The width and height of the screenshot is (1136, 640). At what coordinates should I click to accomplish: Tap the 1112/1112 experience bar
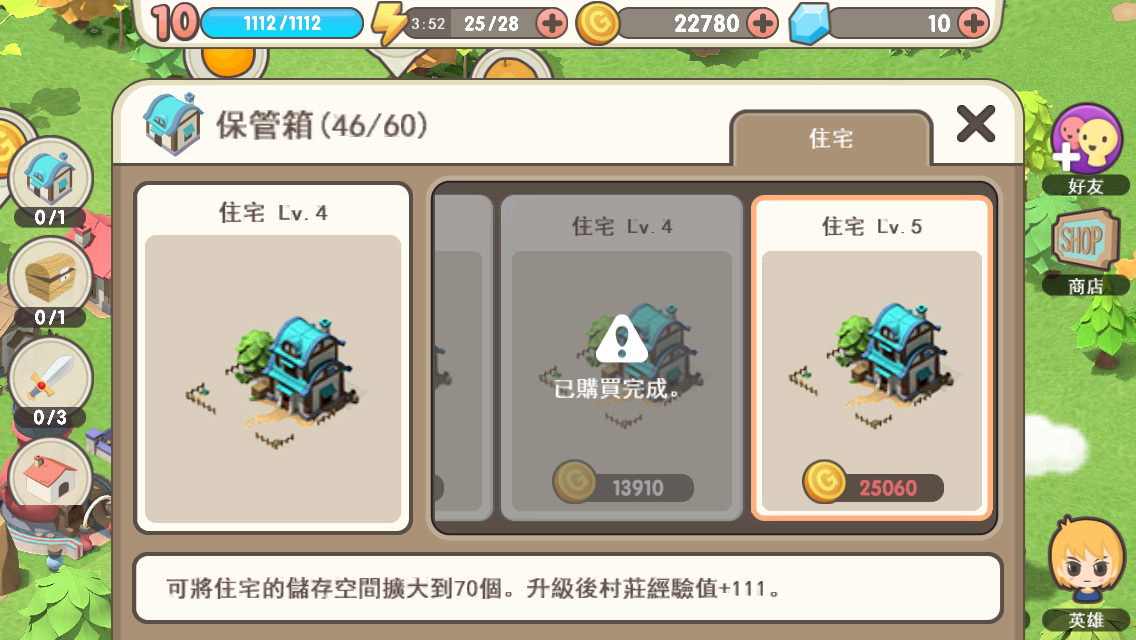click(282, 23)
